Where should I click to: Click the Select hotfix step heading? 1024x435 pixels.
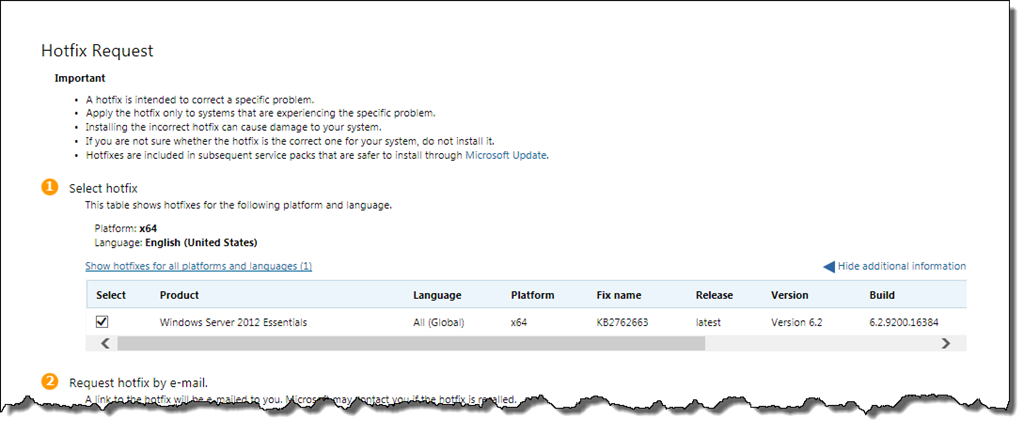(103, 189)
